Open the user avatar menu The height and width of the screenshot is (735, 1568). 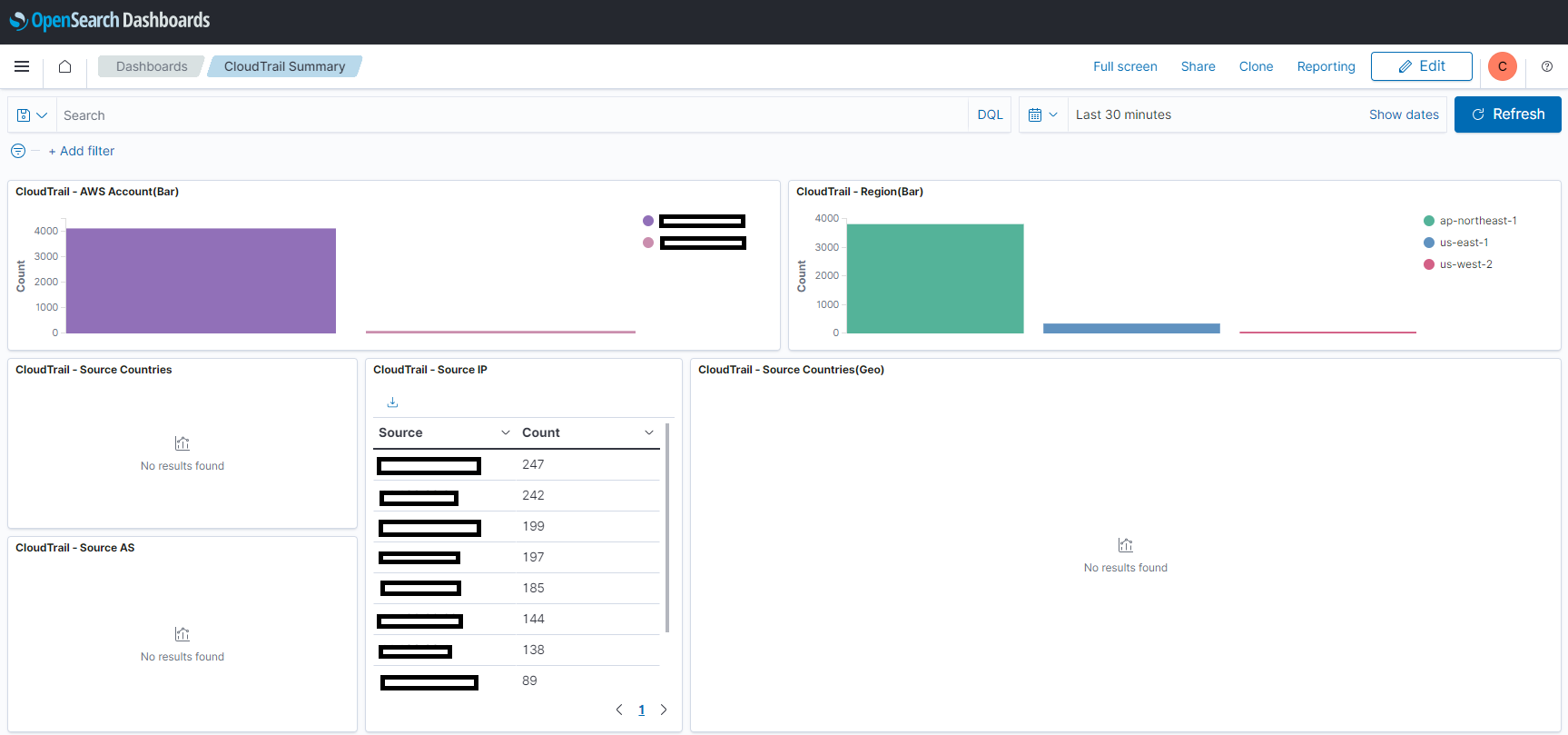(x=1503, y=66)
